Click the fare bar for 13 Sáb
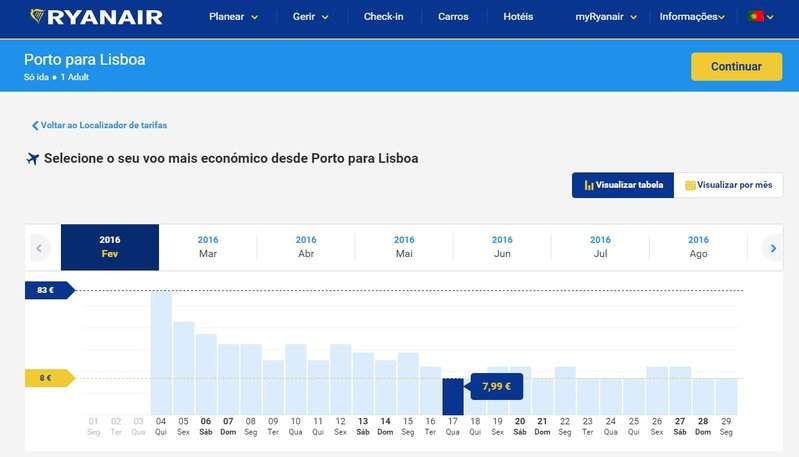Screen dimensions: 799x457 (363, 384)
